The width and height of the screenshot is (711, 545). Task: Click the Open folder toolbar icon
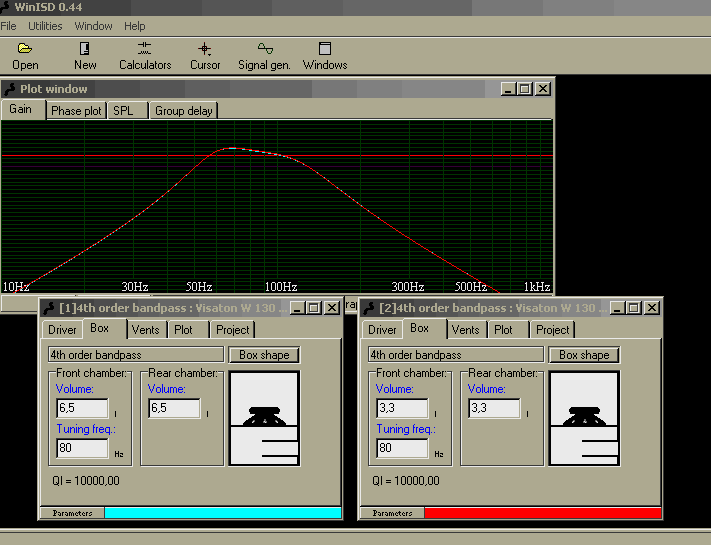click(25, 48)
